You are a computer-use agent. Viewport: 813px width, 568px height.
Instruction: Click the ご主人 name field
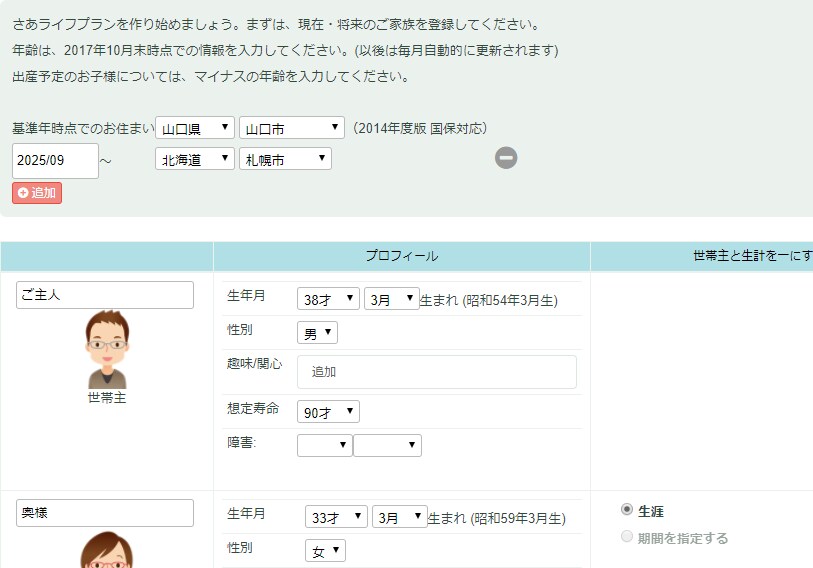[105, 295]
